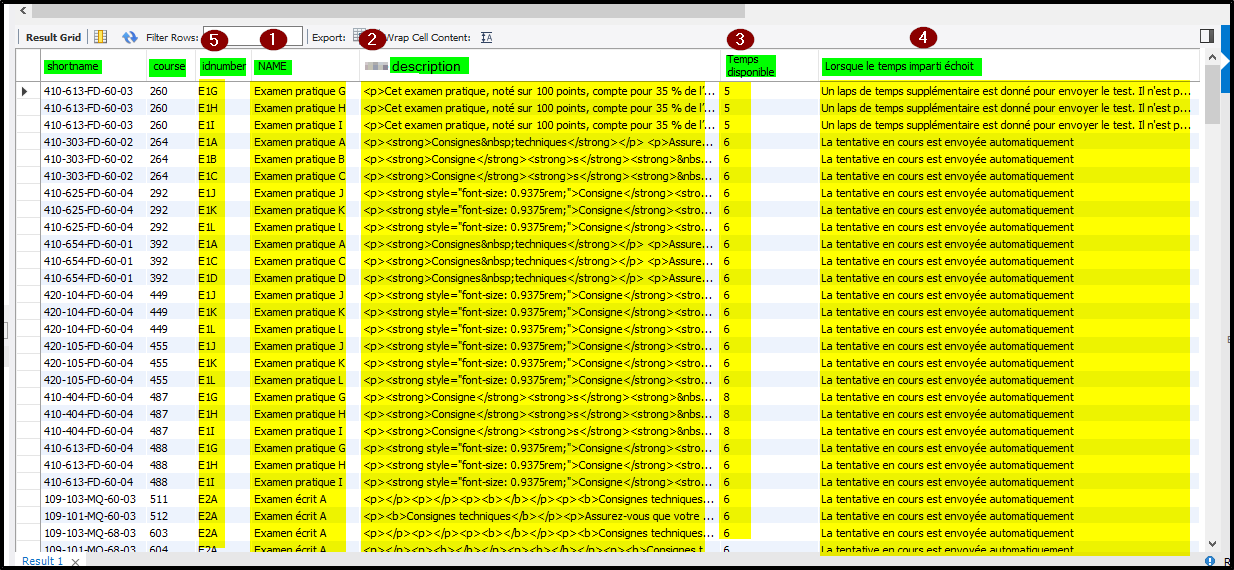Click the Export recordset icon
1234x570 pixels.
[359, 36]
